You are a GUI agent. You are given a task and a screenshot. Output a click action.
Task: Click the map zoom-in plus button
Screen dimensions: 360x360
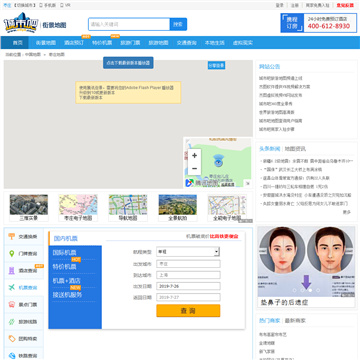click(x=194, y=155)
